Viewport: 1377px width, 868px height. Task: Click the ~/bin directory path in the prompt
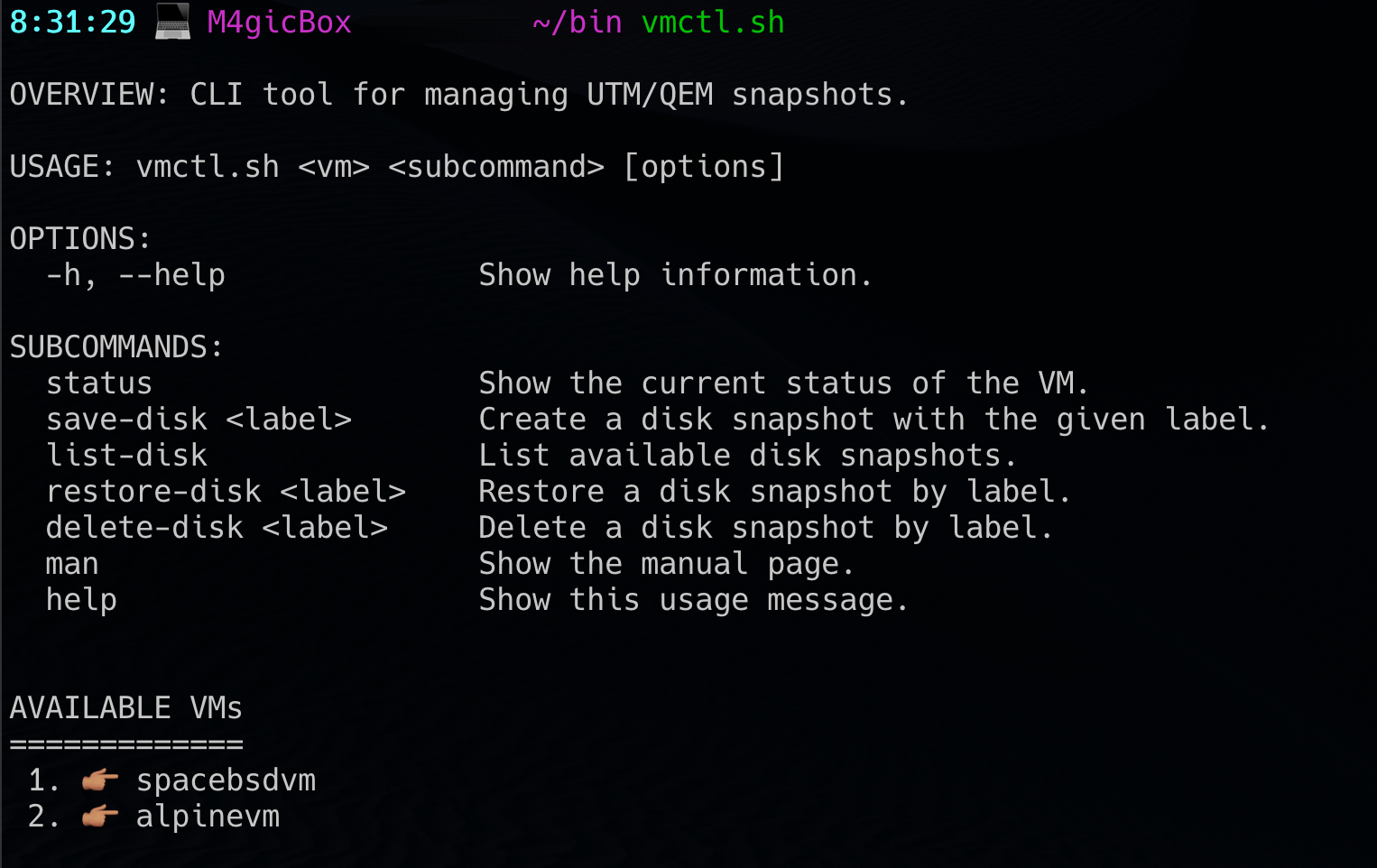point(578,22)
